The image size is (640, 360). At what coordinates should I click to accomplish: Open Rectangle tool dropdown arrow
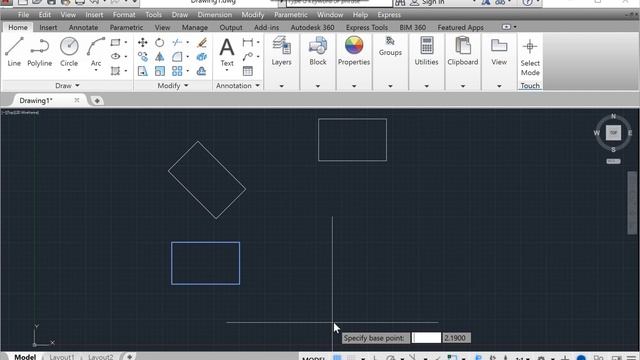point(126,42)
